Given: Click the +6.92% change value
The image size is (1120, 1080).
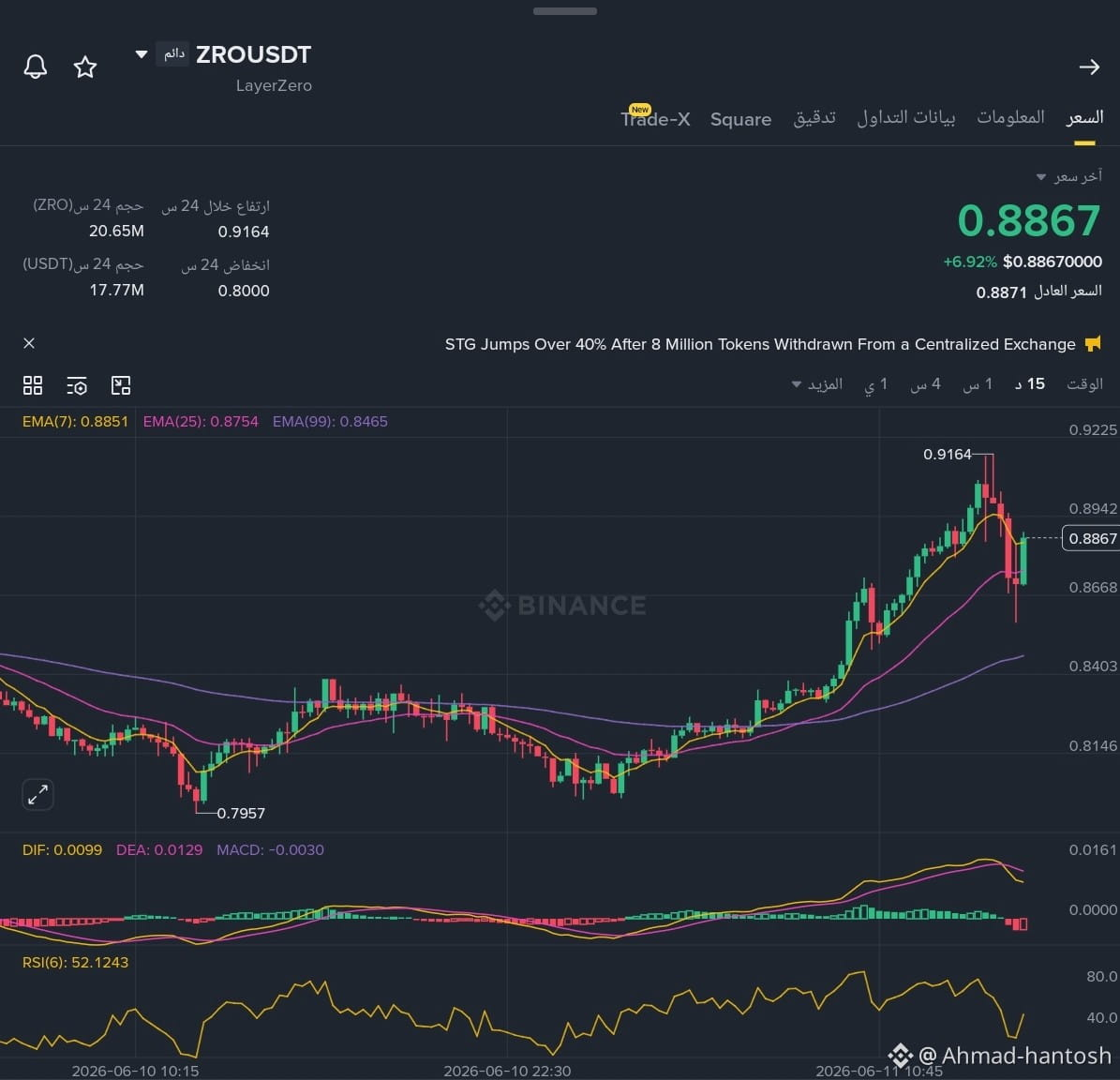Looking at the screenshot, I should point(969,262).
